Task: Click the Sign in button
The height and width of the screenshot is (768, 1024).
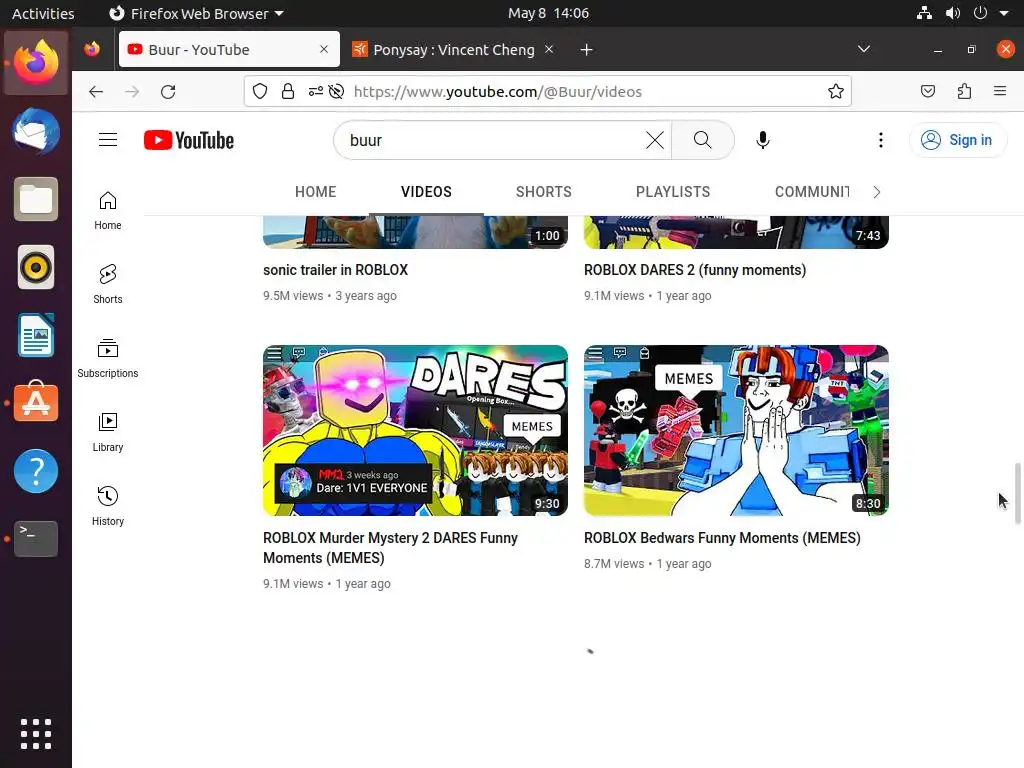Action: 957,140
